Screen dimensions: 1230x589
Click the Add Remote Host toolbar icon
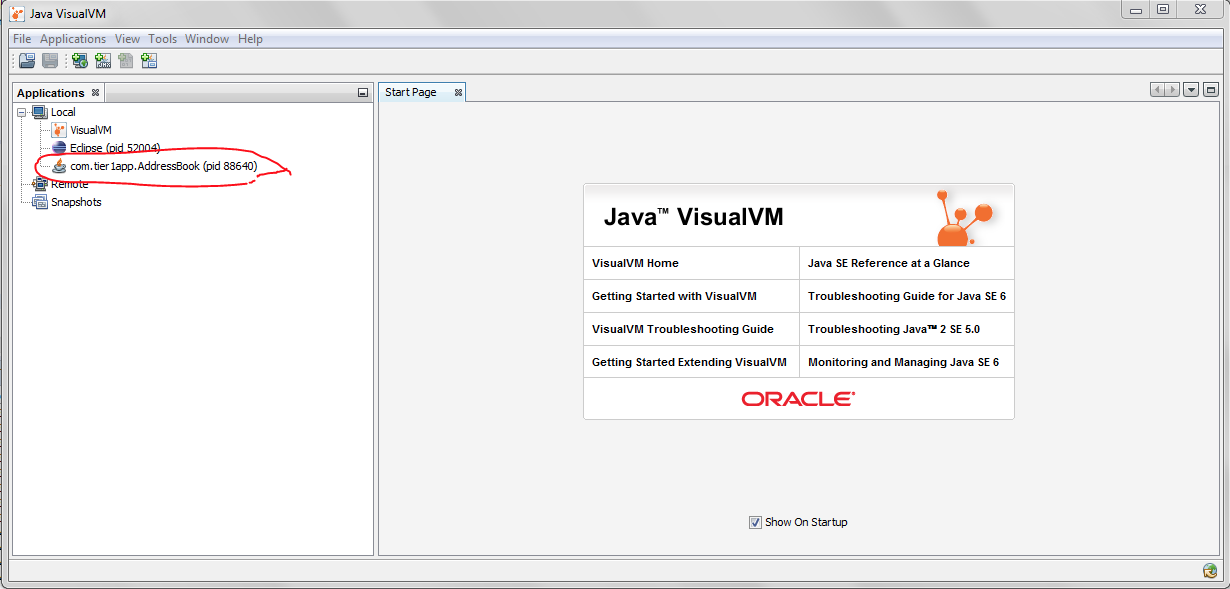79,60
